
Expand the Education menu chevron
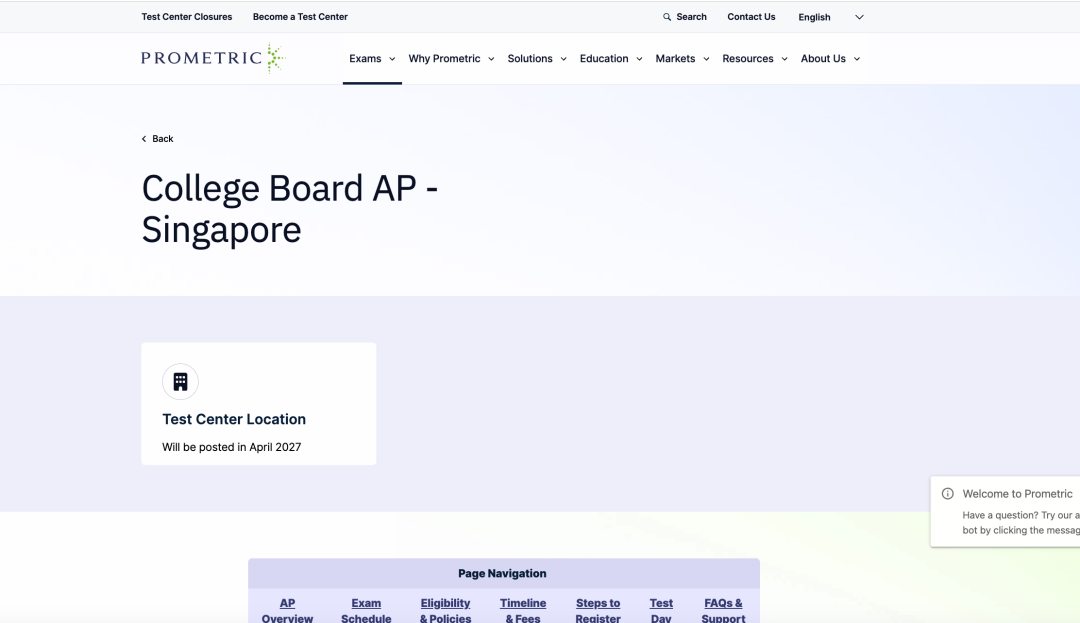pyautogui.click(x=639, y=59)
